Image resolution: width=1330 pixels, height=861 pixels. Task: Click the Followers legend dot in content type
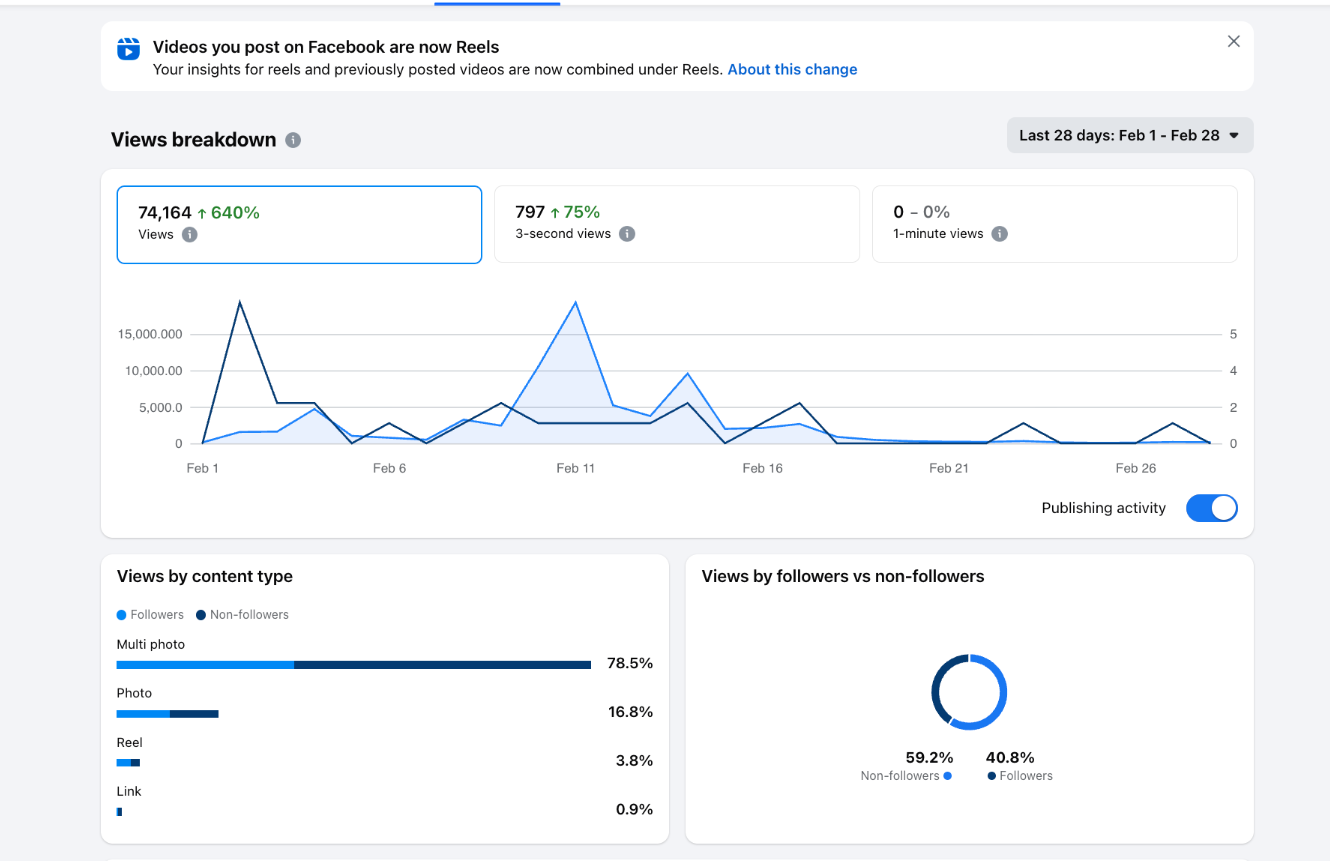point(122,615)
